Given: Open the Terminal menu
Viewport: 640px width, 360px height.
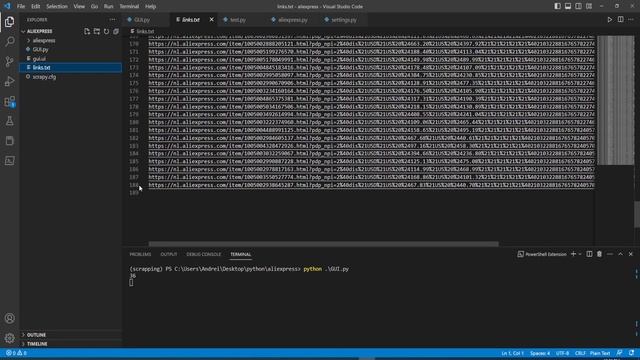Looking at the screenshot, I should pyautogui.click(x=129, y=7).
